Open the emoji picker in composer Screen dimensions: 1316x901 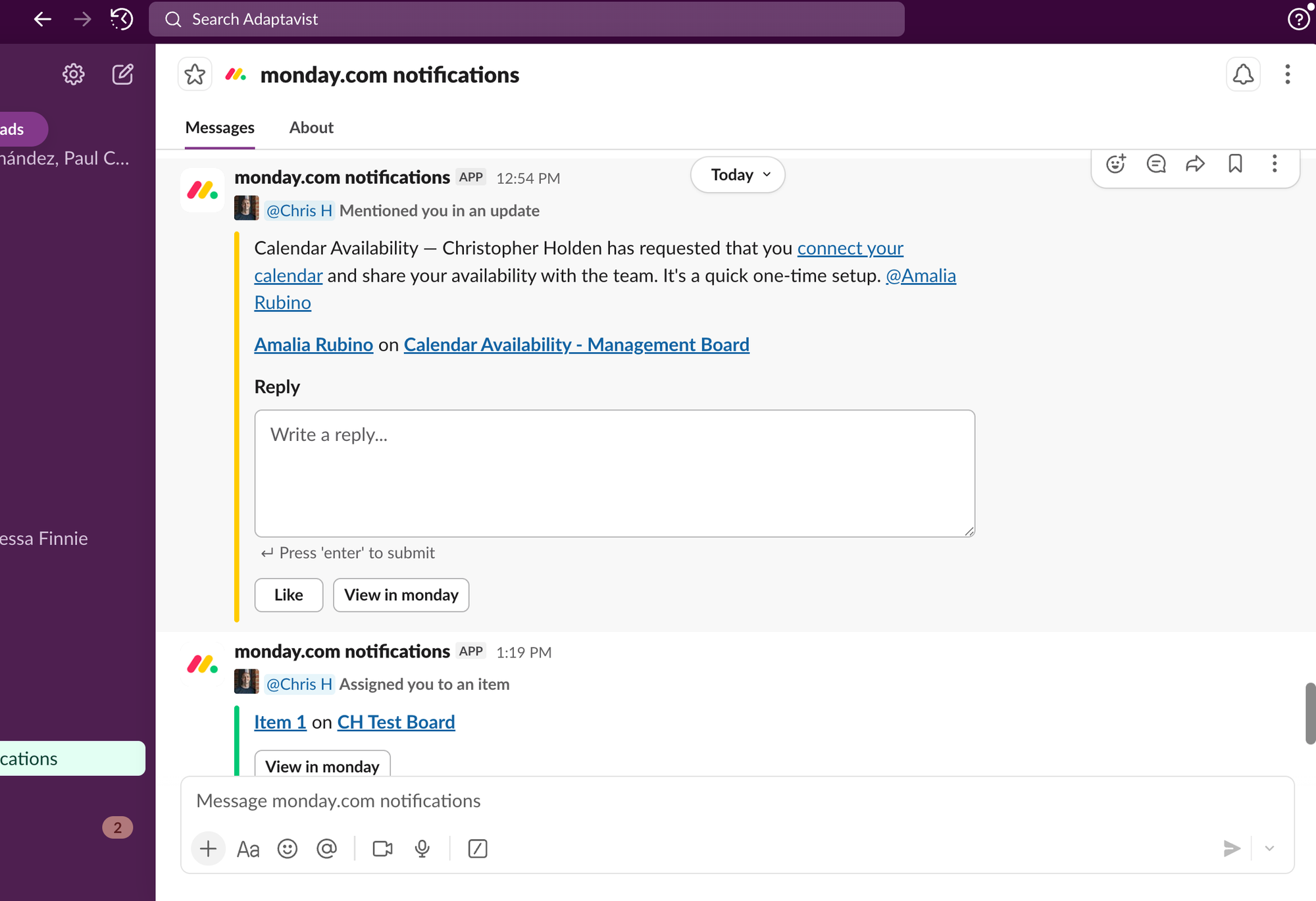[x=288, y=849]
